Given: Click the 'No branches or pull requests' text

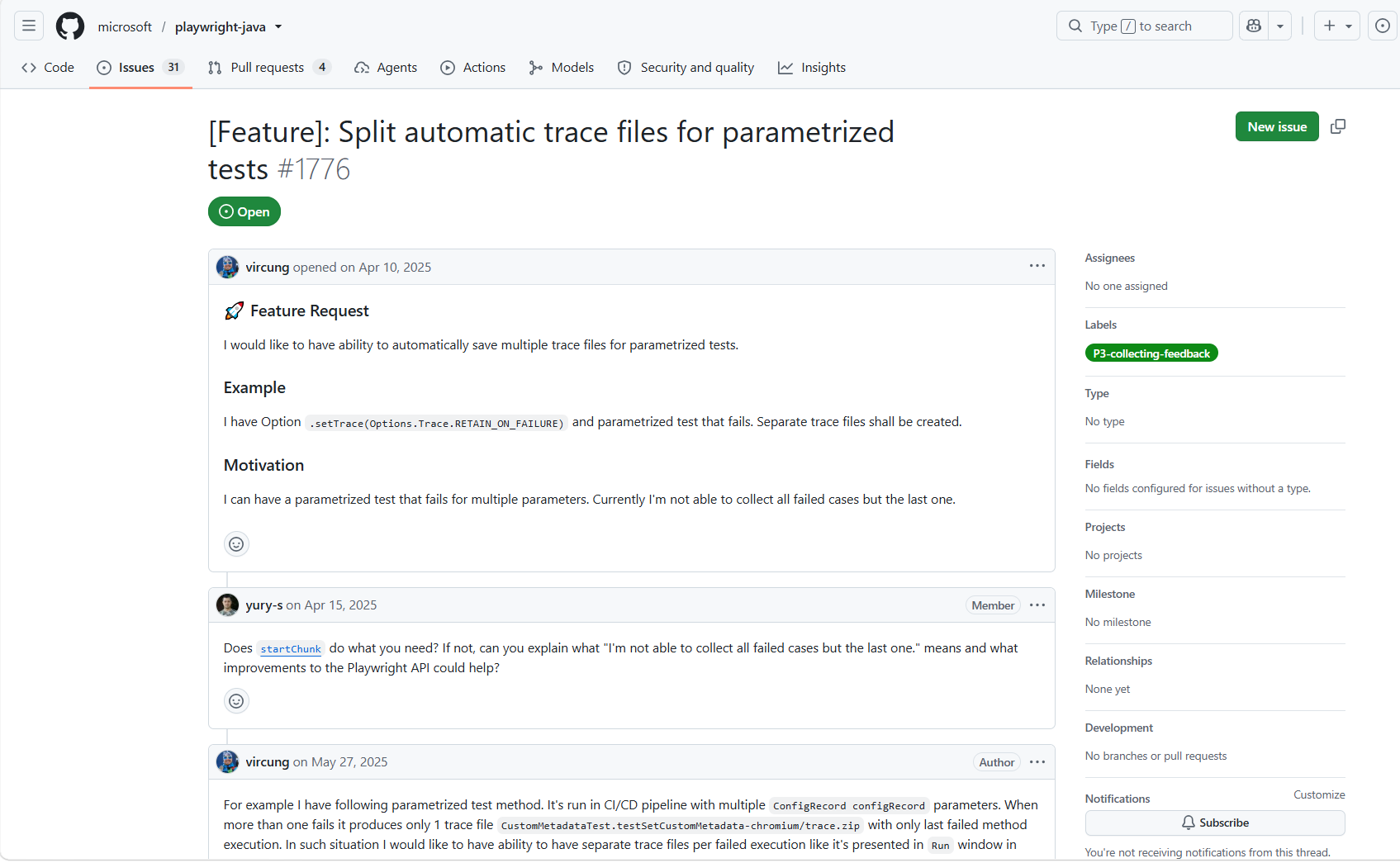Looking at the screenshot, I should (1156, 756).
